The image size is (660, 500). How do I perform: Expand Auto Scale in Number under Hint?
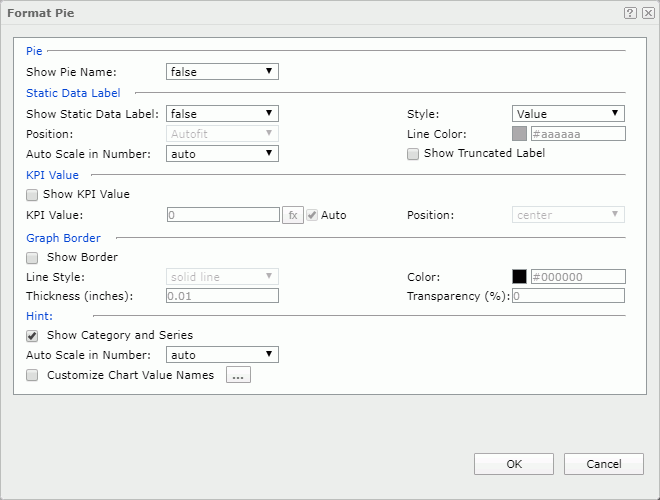click(x=222, y=354)
